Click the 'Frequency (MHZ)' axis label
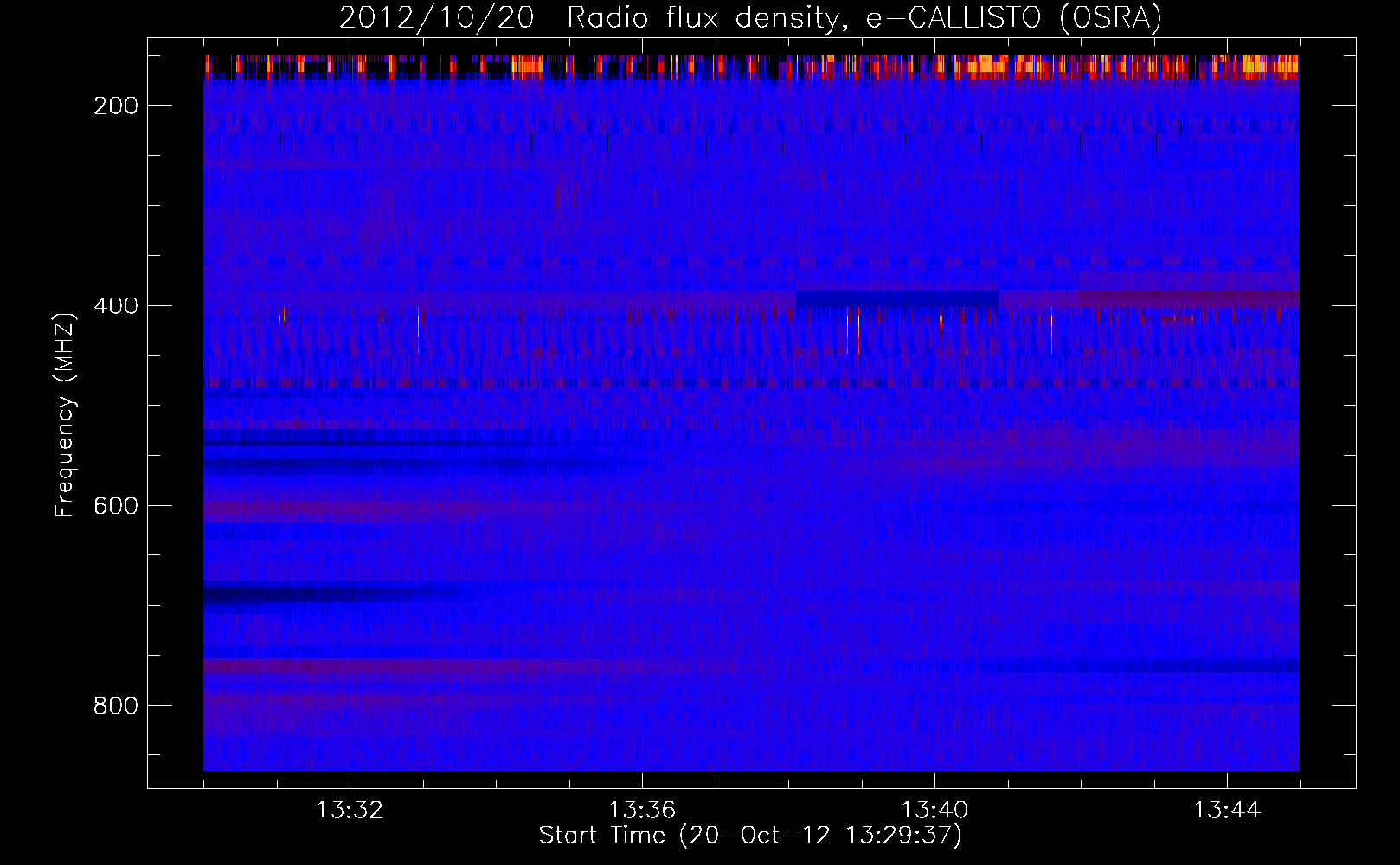 tap(65, 414)
